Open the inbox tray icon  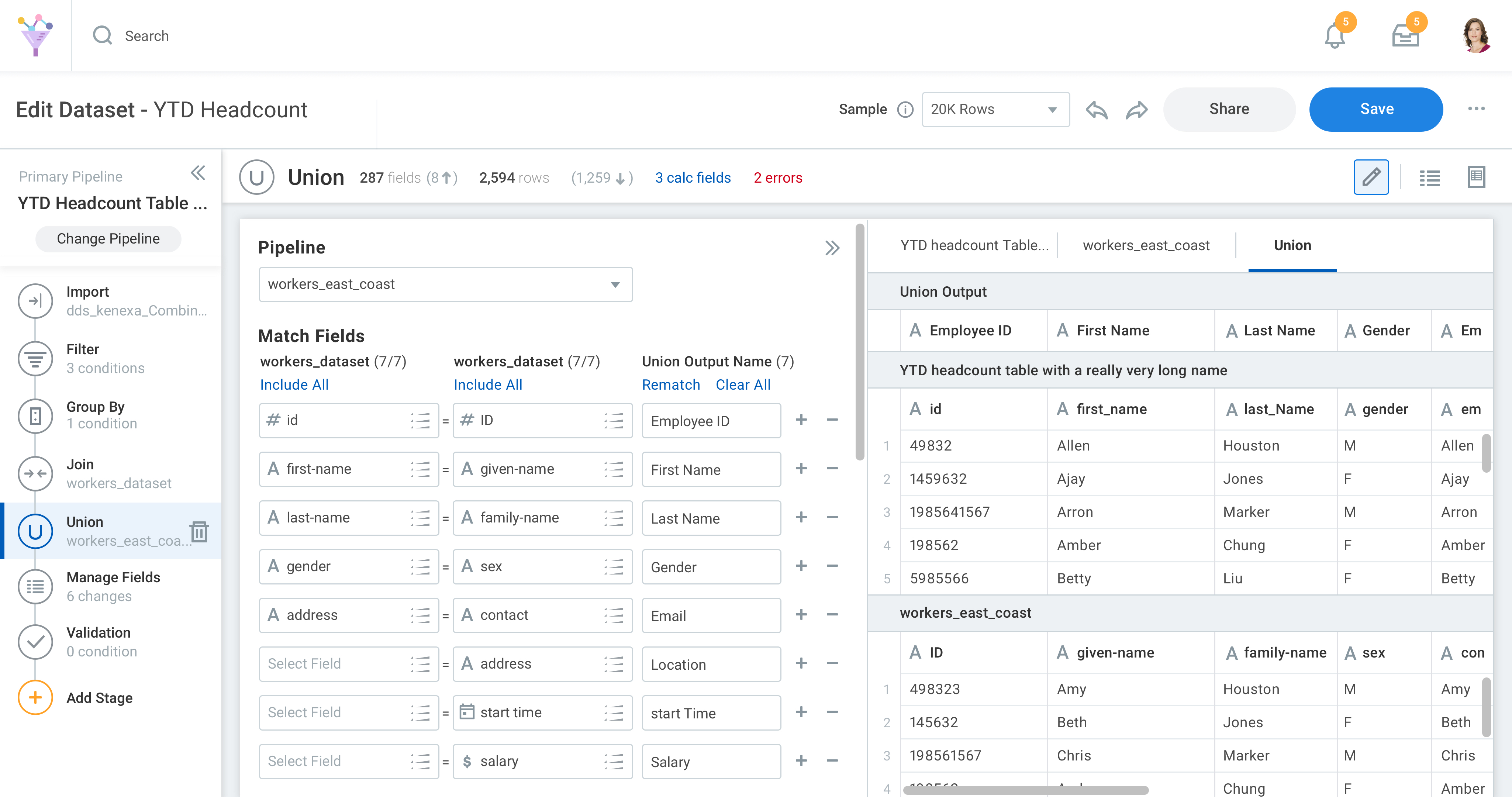coord(1405,37)
